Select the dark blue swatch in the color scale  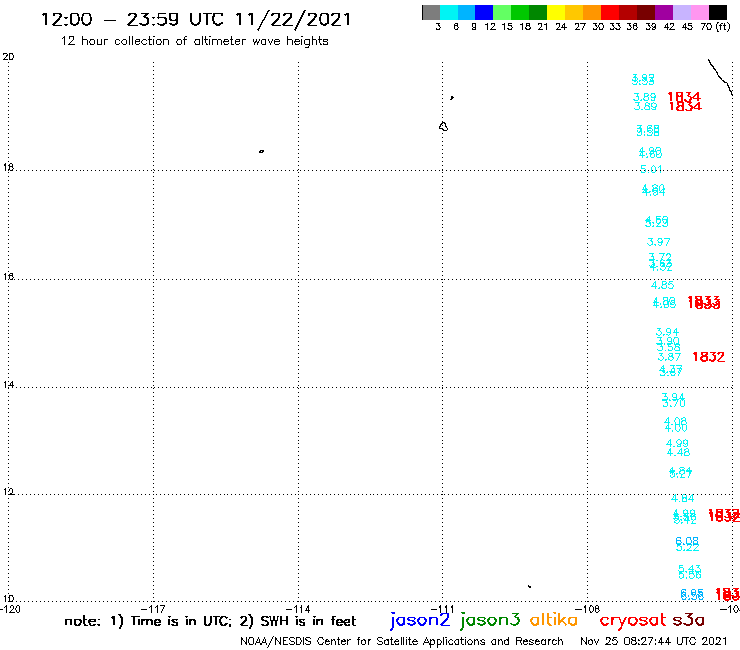[x=484, y=12]
